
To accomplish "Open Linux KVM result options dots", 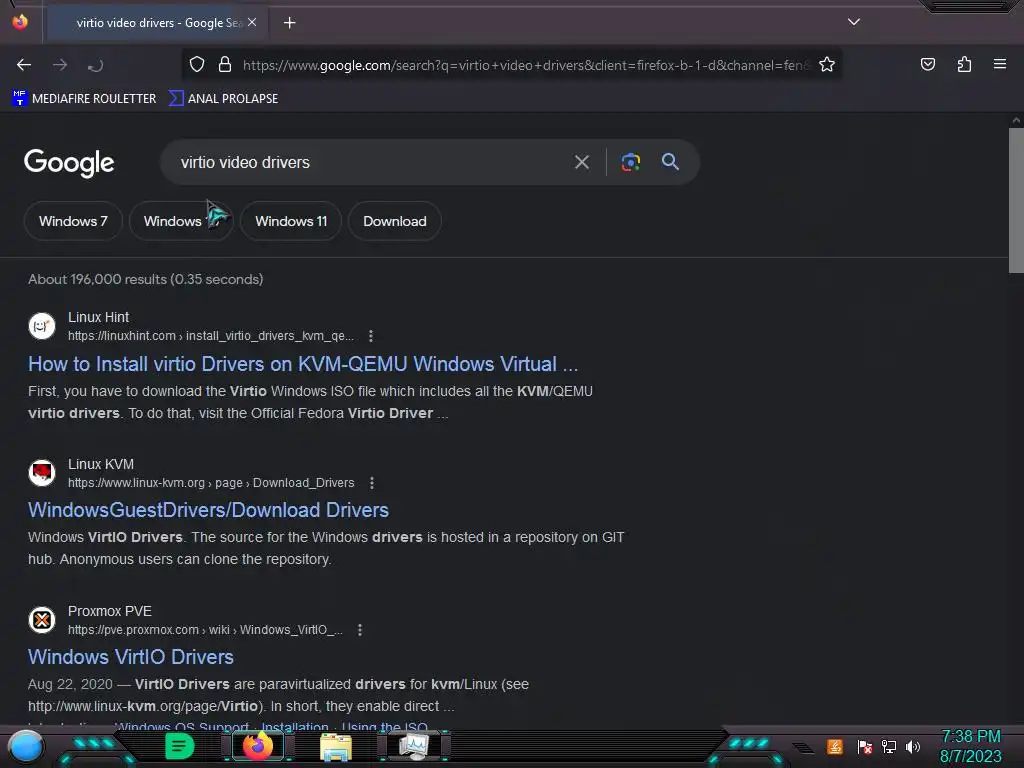I will point(372,483).
